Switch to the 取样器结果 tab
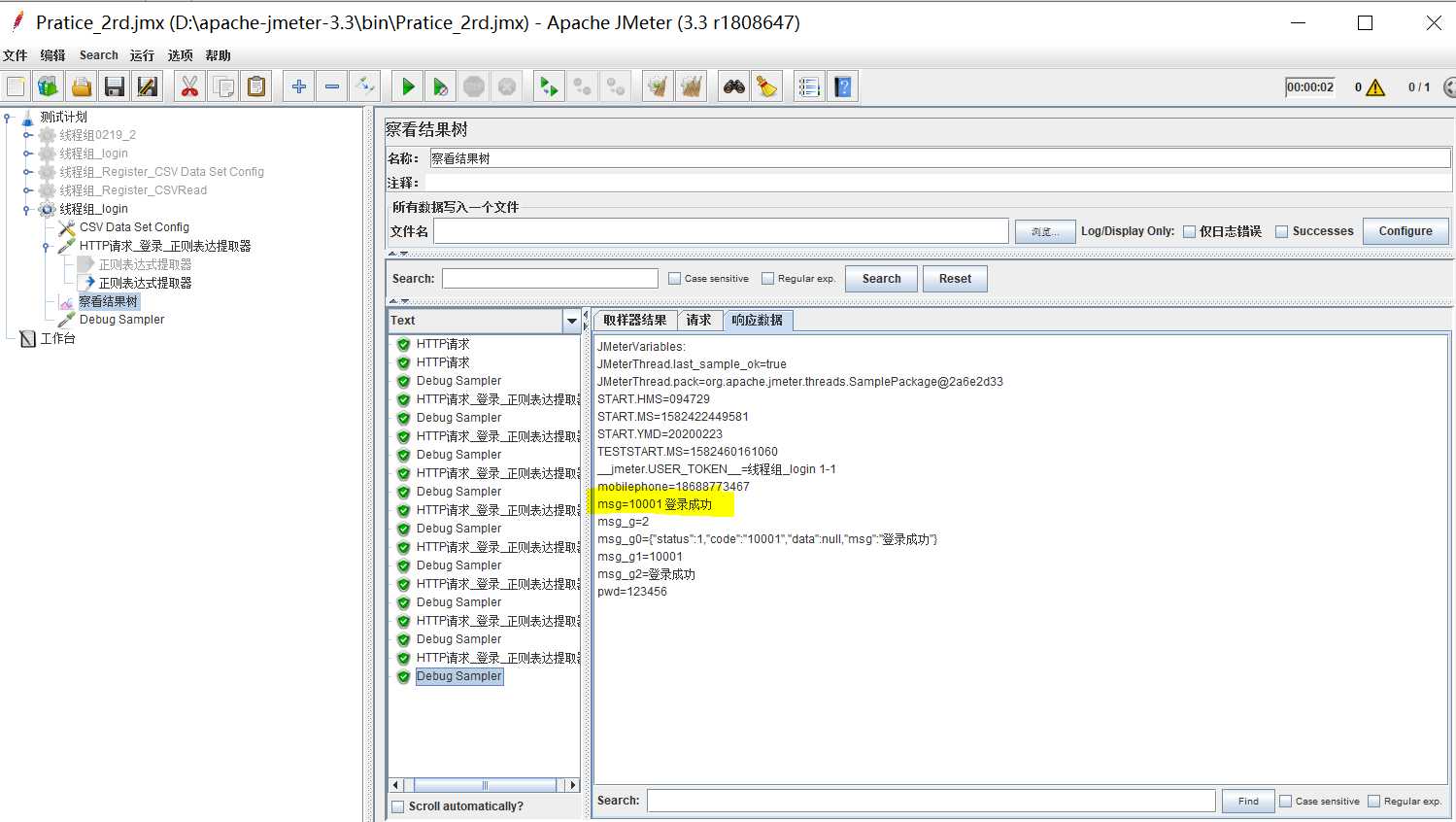1456x822 pixels. [x=635, y=321]
